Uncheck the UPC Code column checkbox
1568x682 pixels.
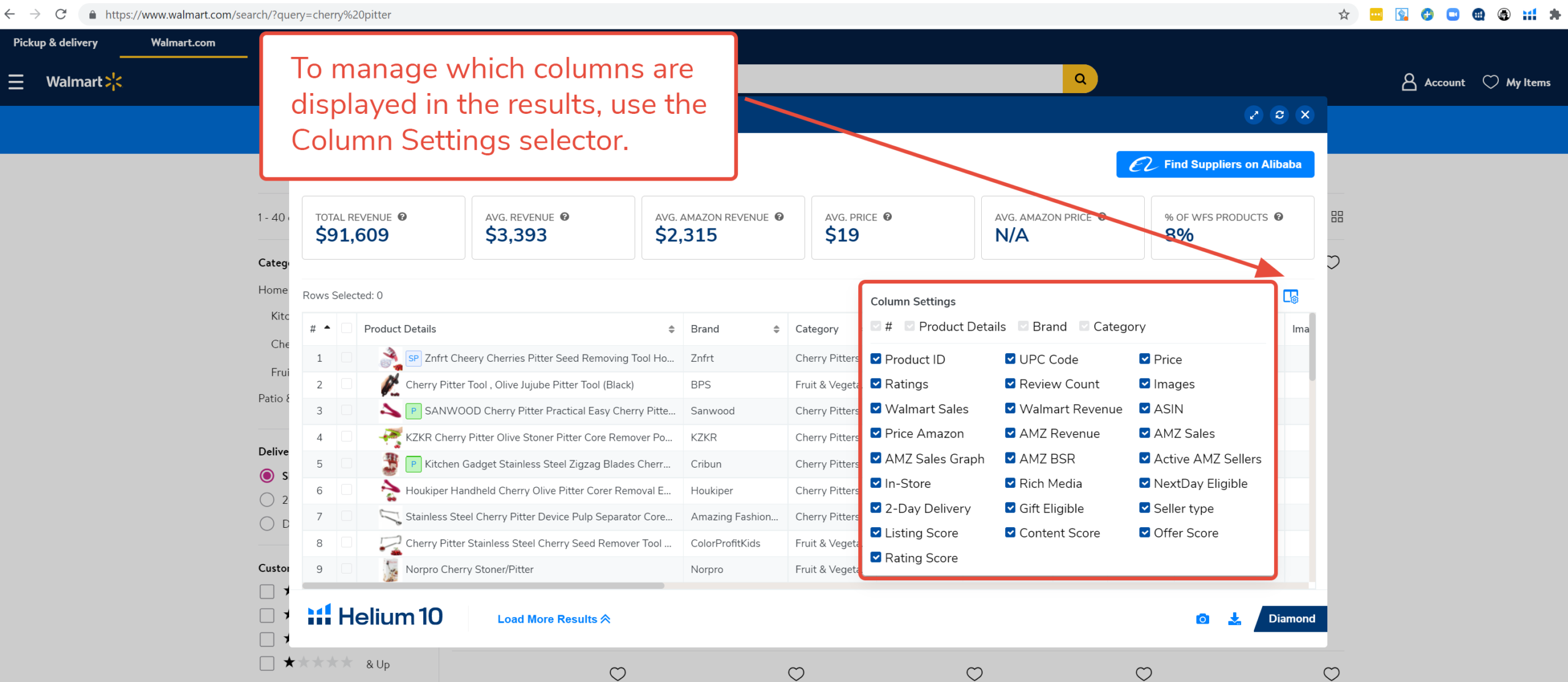click(x=1010, y=359)
